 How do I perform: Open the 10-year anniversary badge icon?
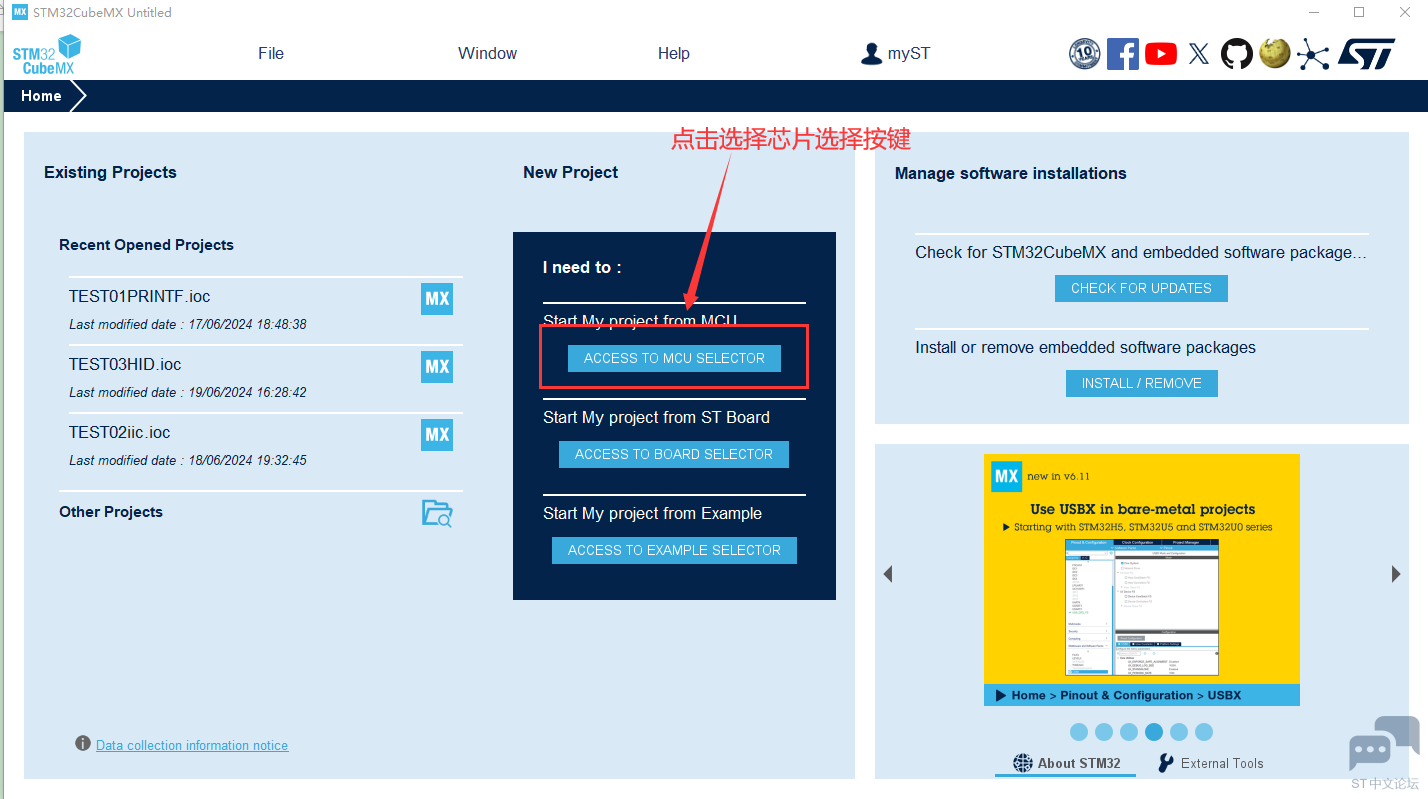coord(1085,54)
